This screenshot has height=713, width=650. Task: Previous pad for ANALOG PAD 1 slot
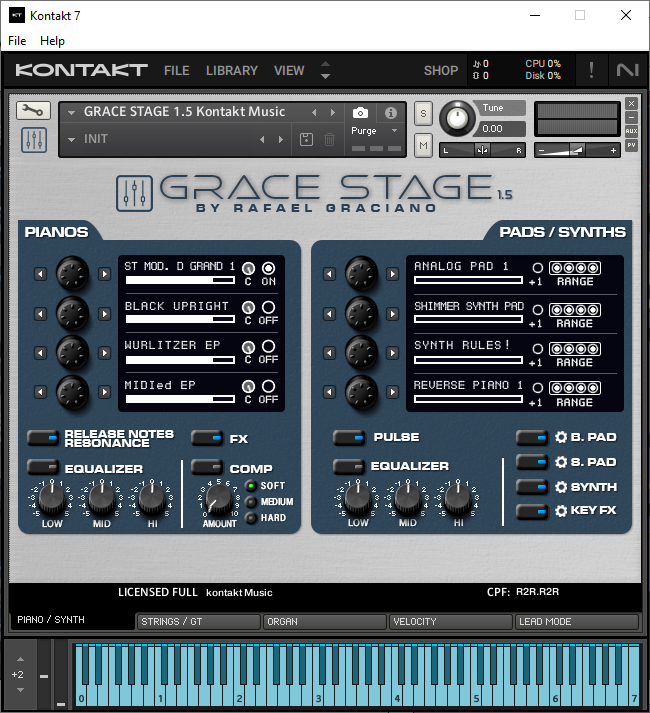pyautogui.click(x=329, y=274)
